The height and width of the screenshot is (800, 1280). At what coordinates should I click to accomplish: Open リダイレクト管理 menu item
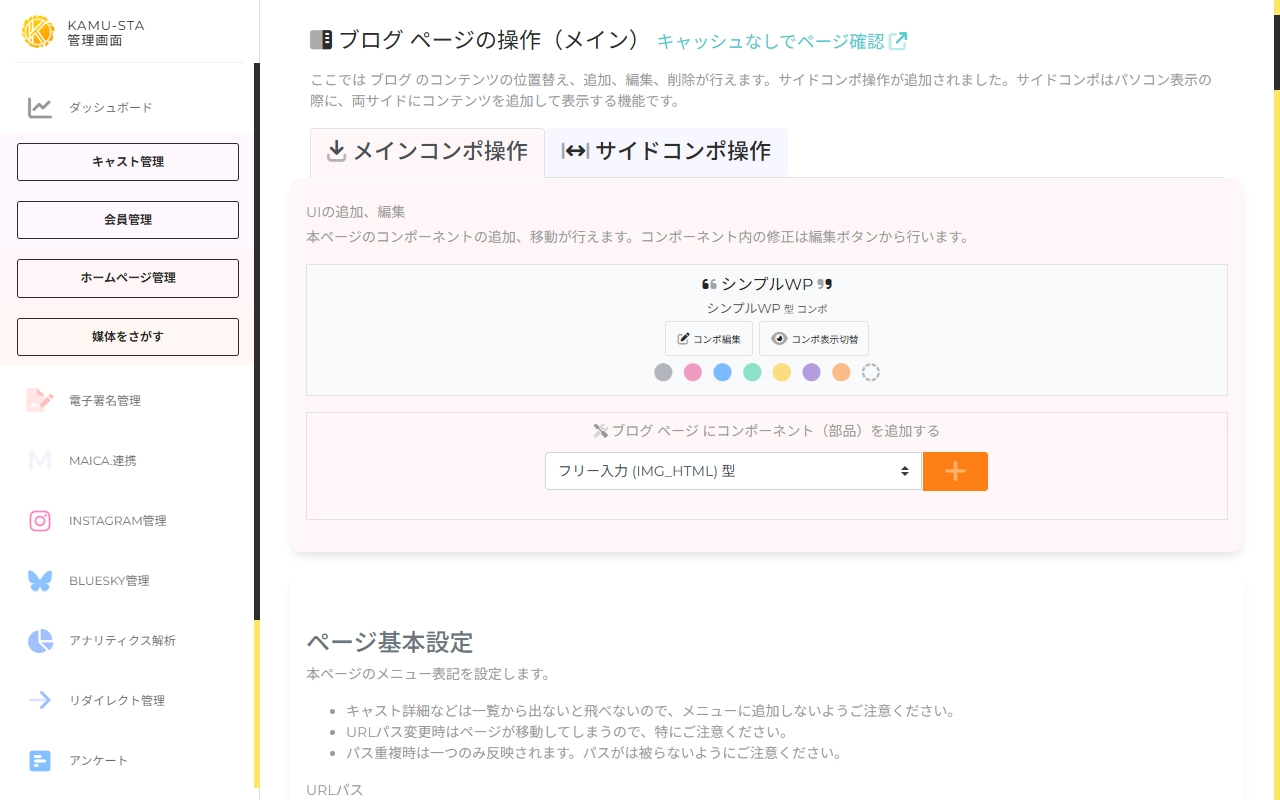coord(117,701)
